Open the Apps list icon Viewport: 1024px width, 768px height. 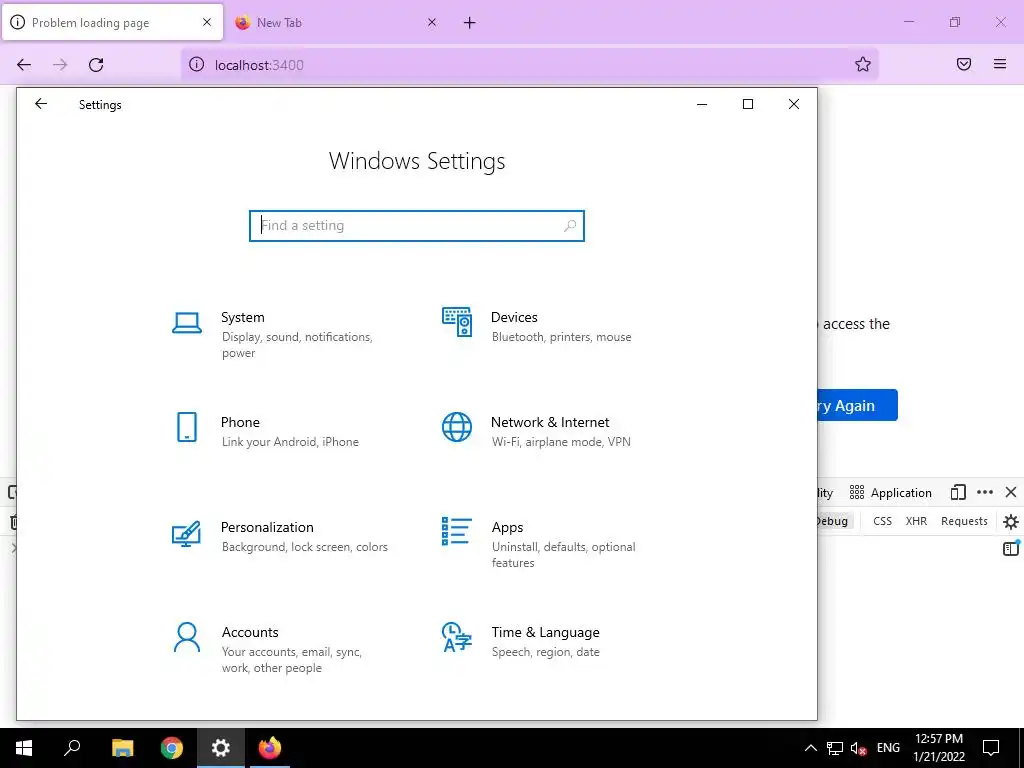coord(456,531)
